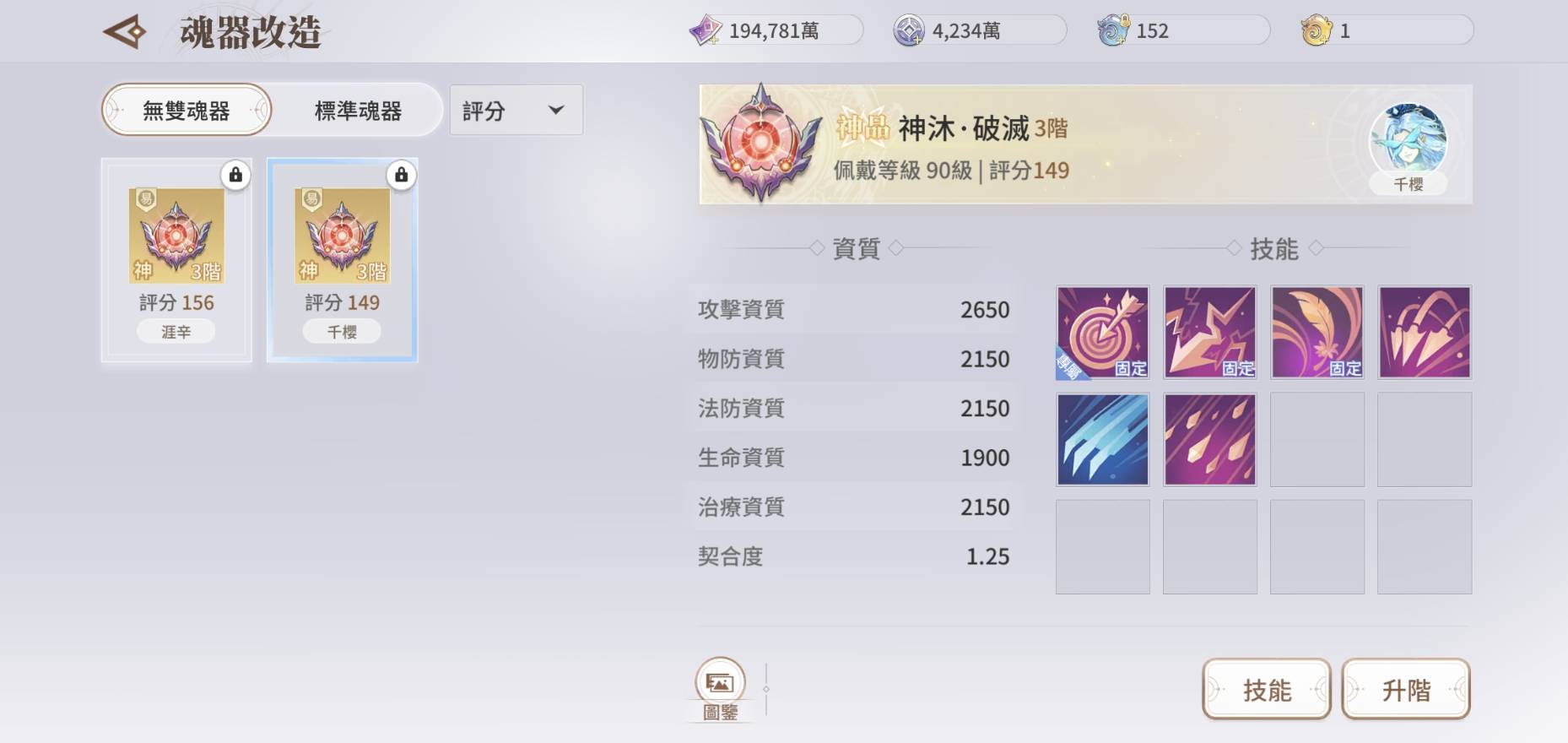Switch to the 標準魂器 tab
The height and width of the screenshot is (743, 1568).
pos(358,111)
